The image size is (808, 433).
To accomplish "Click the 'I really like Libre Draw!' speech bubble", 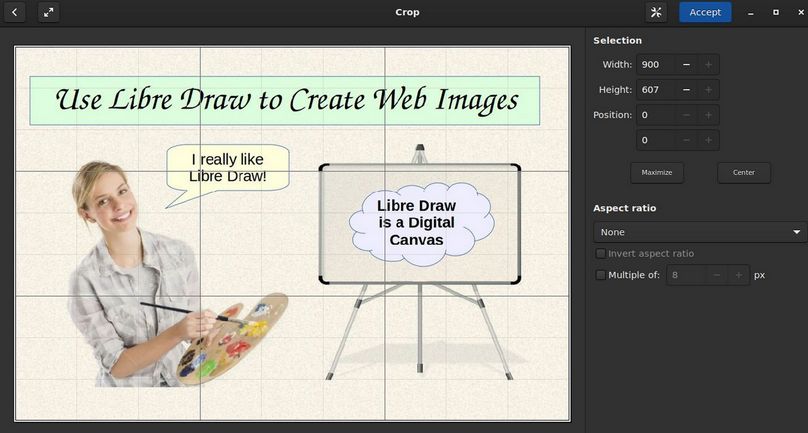I will coord(227,168).
